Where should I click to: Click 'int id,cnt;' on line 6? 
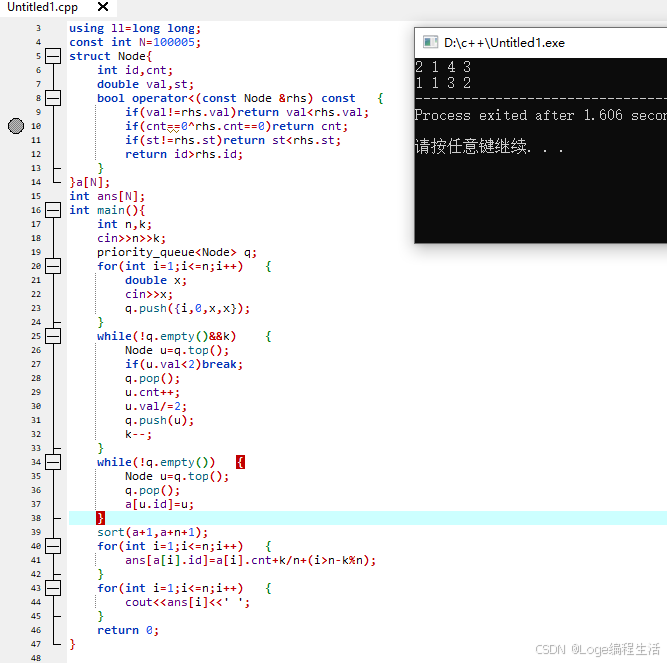pos(135,71)
